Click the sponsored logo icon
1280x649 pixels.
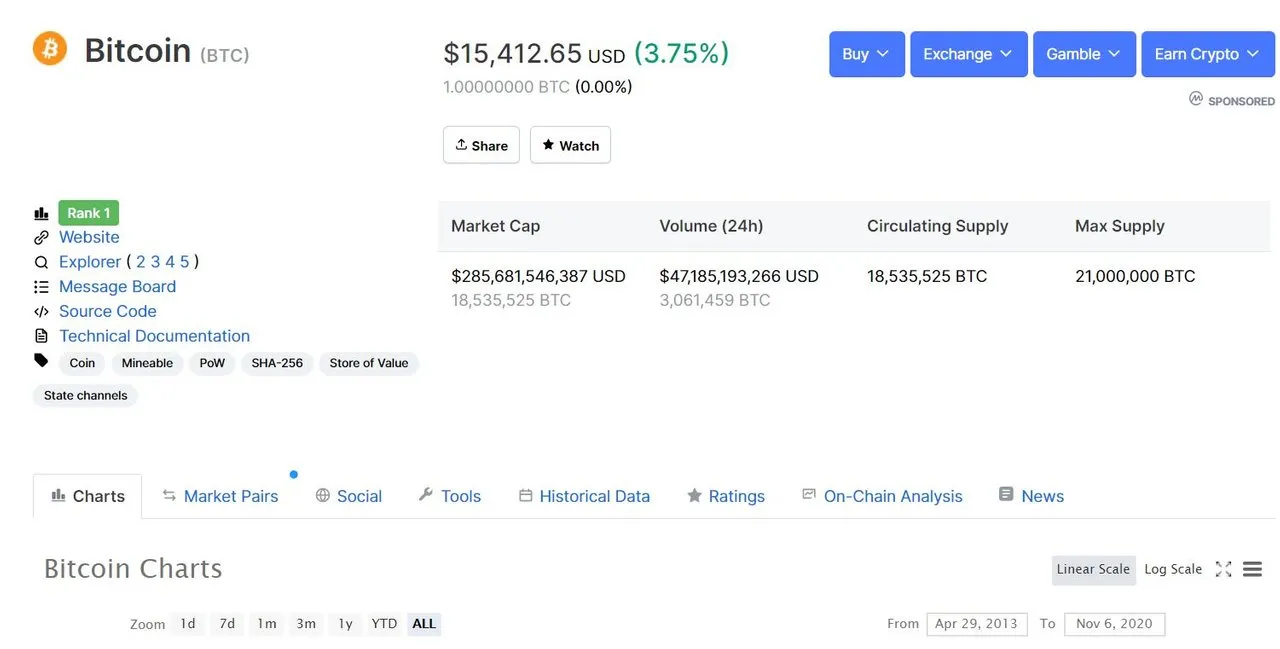tap(1196, 99)
